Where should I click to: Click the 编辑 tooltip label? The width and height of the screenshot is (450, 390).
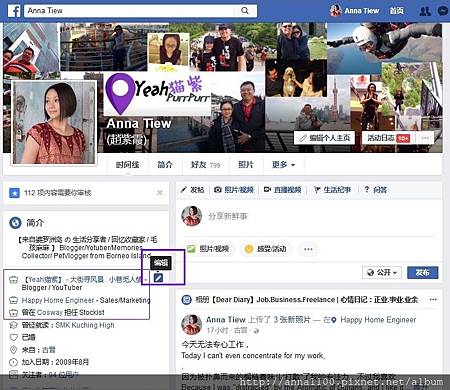pos(161,263)
